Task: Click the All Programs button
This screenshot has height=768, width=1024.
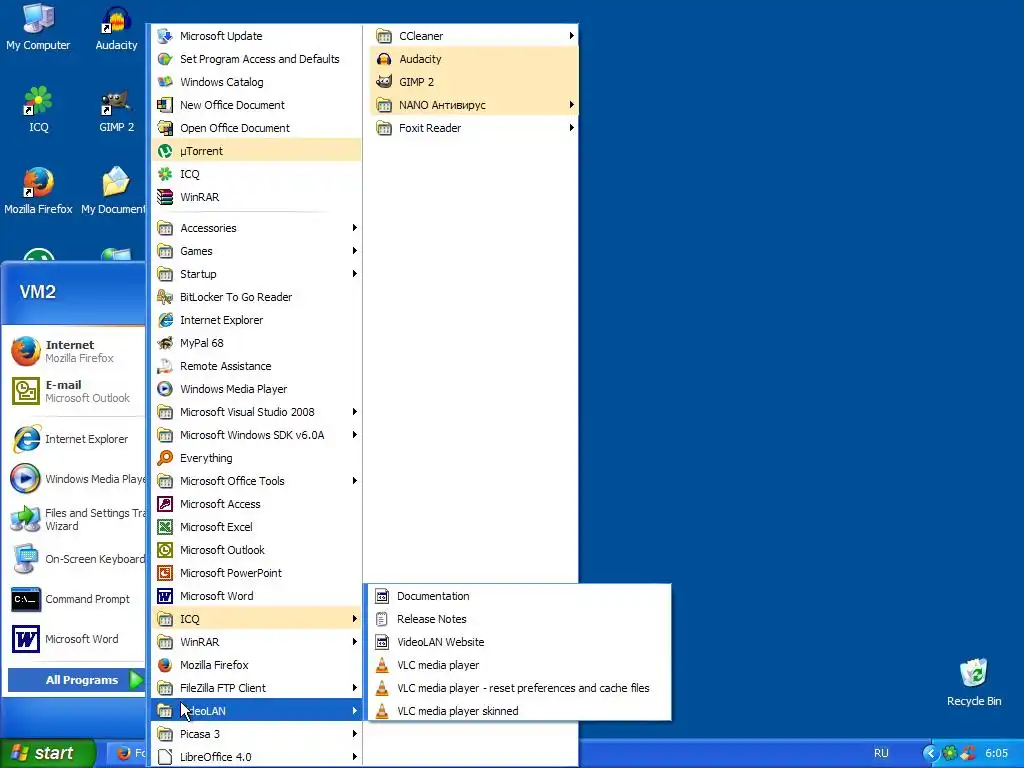Action: (76, 680)
